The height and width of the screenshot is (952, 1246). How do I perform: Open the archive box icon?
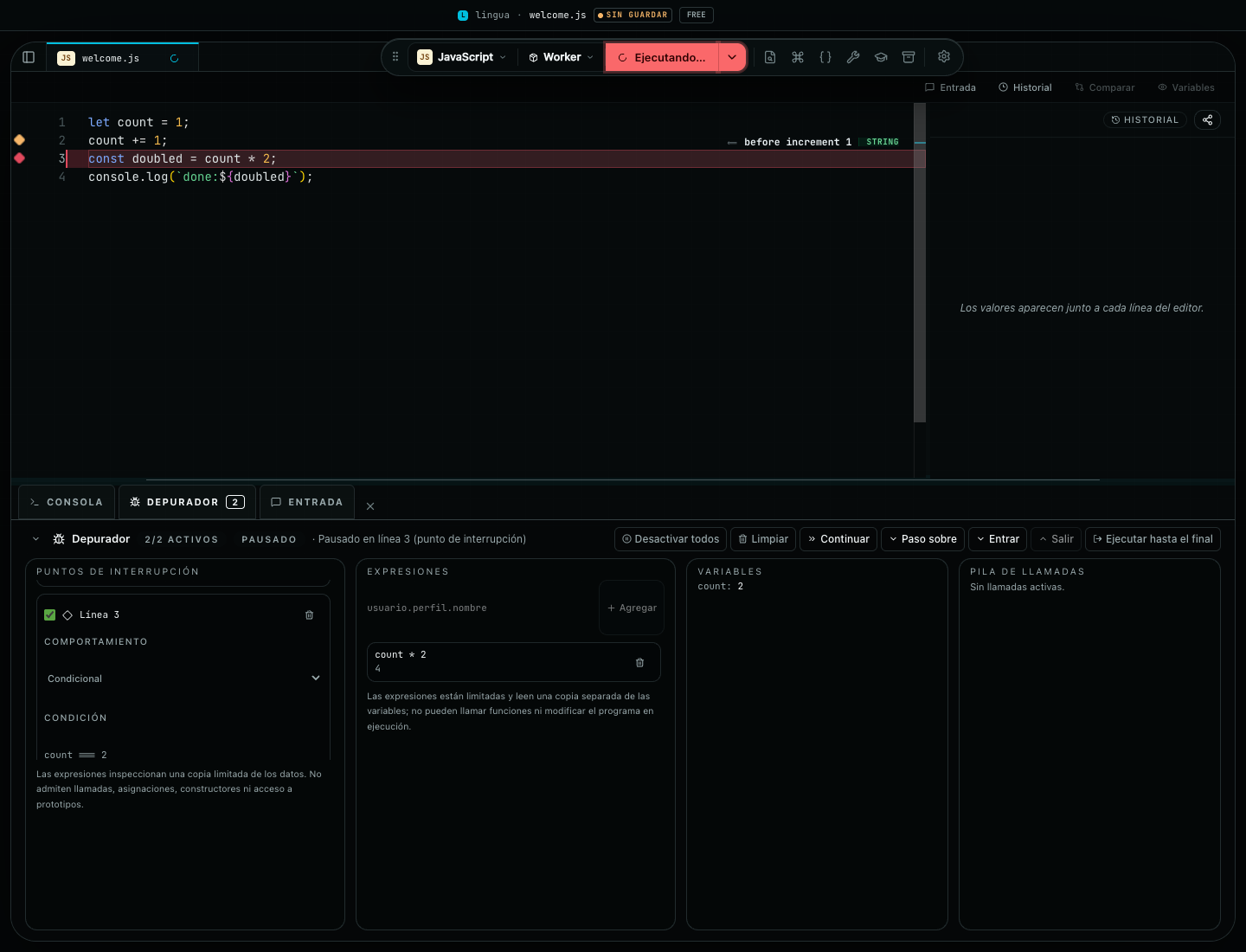coord(909,57)
